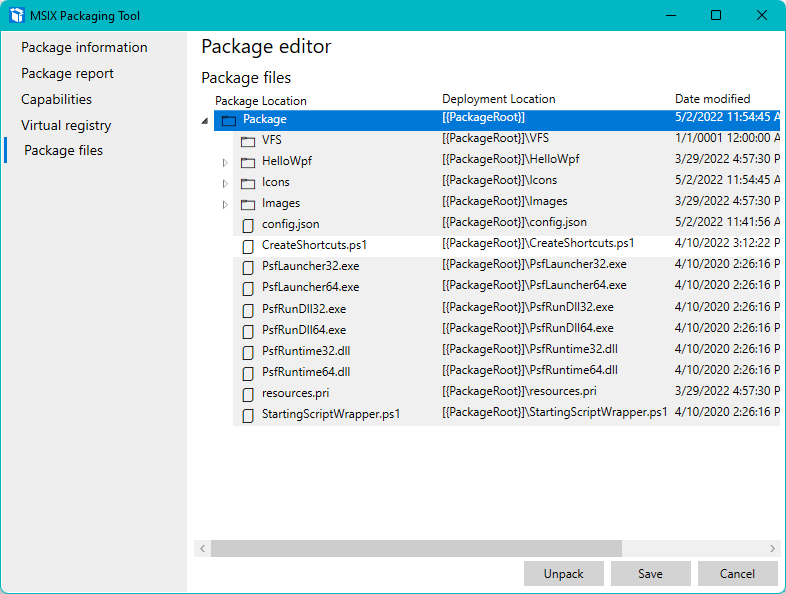
Task: Click deployment path [{PackageRoot}]\VFS
Action: point(495,138)
